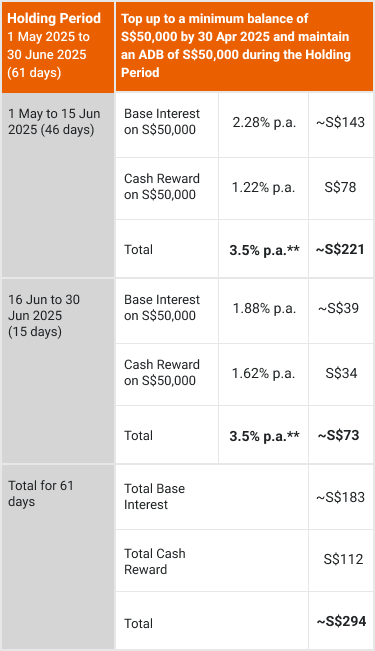Click the S$34 cash reward amount
The width and height of the screenshot is (375, 651).
click(x=341, y=373)
